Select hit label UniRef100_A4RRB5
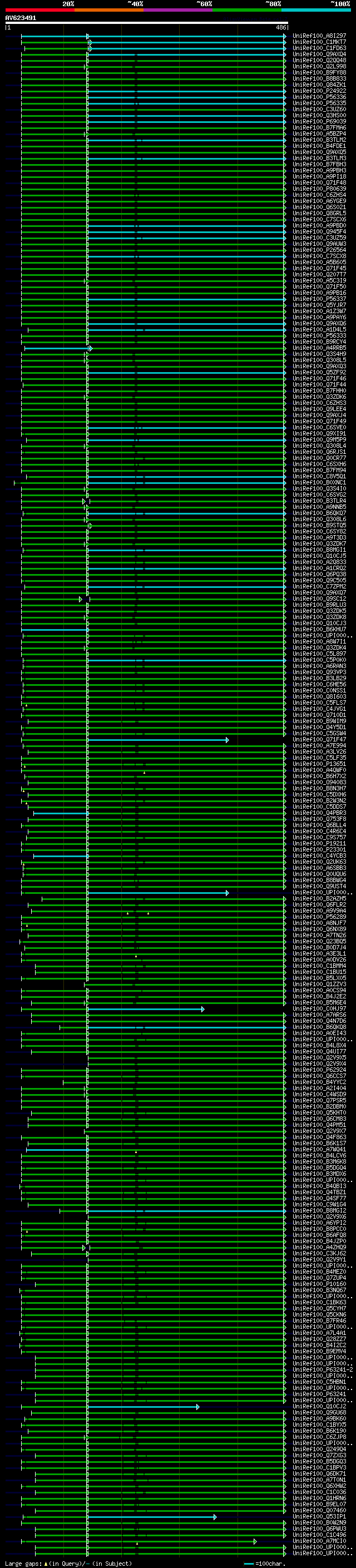The image size is (356, 1568). click(x=319, y=348)
